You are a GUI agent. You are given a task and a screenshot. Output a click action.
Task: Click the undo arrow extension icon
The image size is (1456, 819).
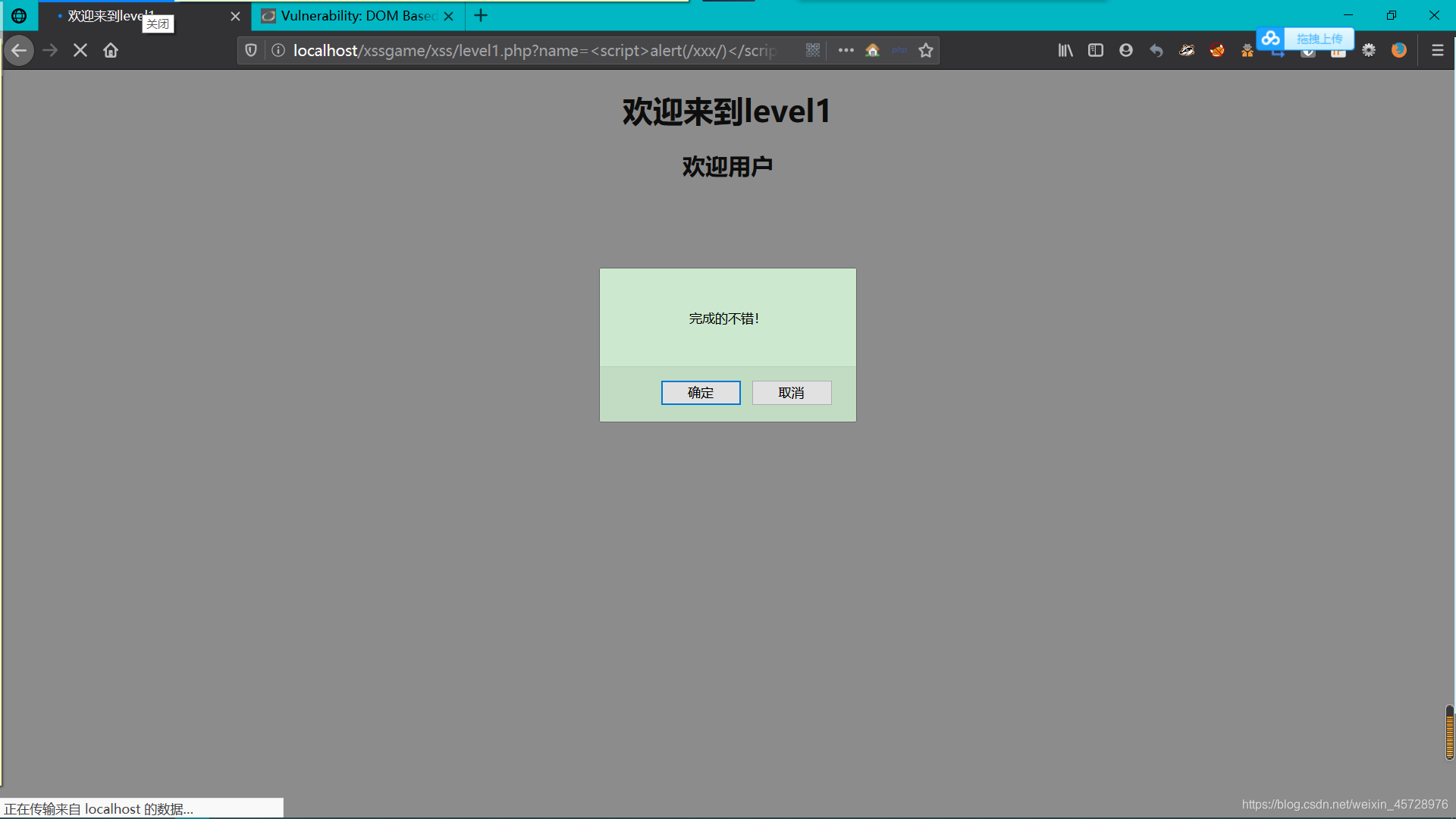click(x=1156, y=50)
